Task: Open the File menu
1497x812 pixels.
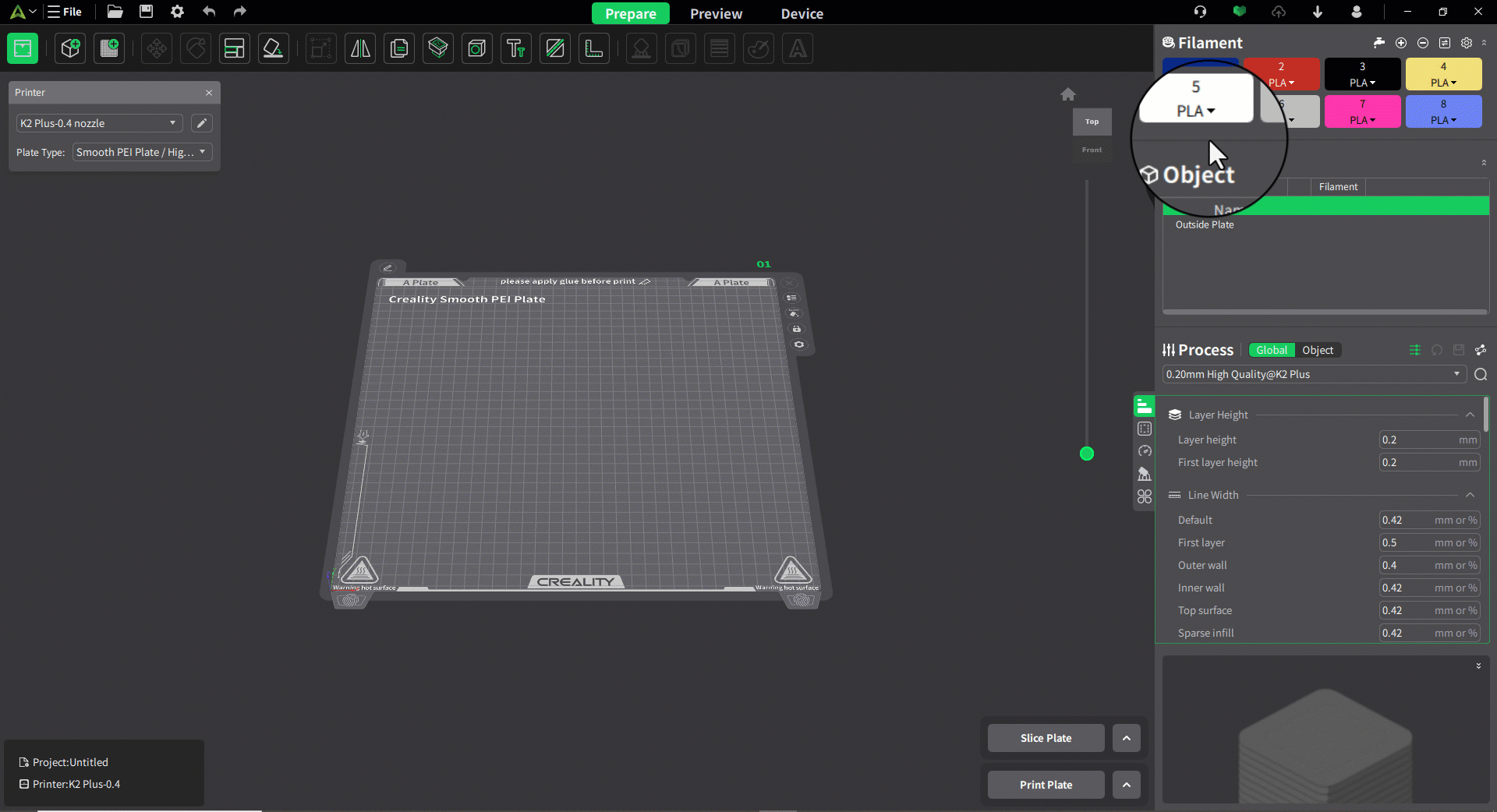Action: pos(64,12)
